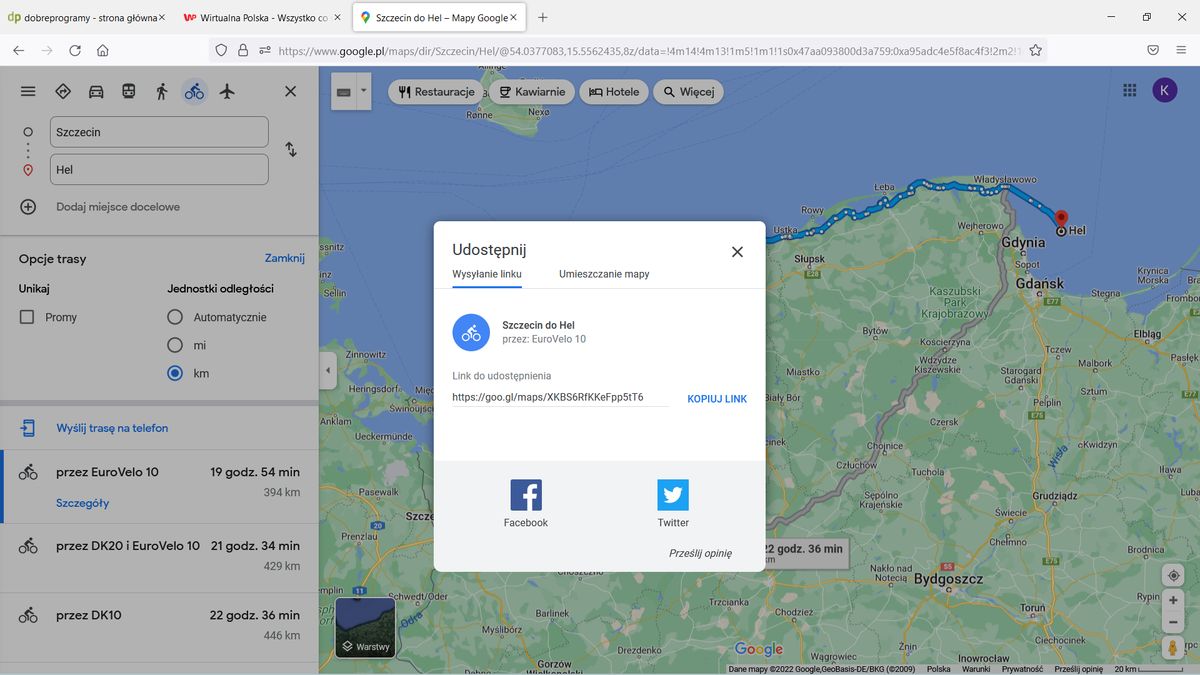Select the cycling travel mode icon
1200x675 pixels.
(194, 90)
